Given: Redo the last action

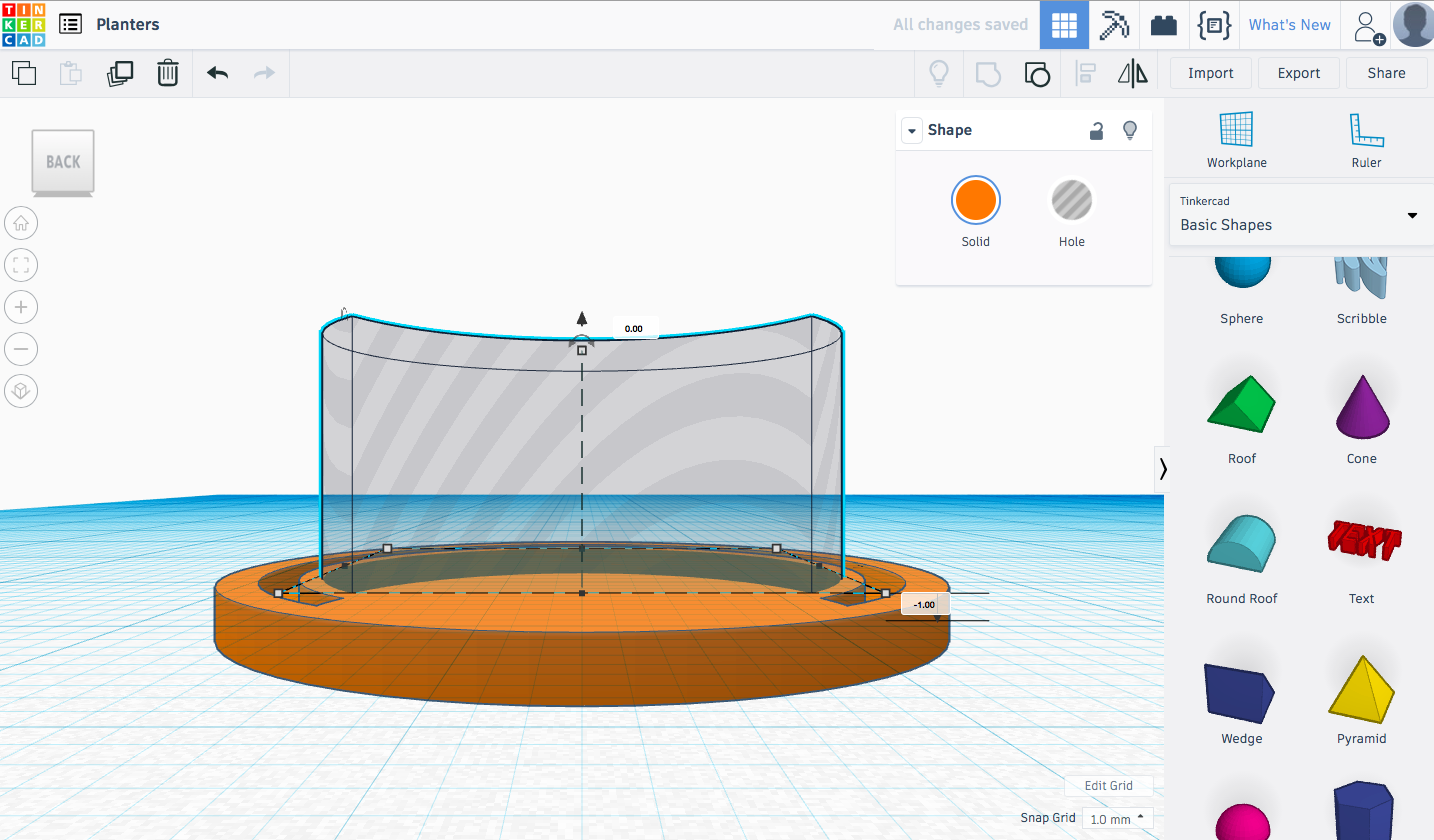Looking at the screenshot, I should coord(264,73).
